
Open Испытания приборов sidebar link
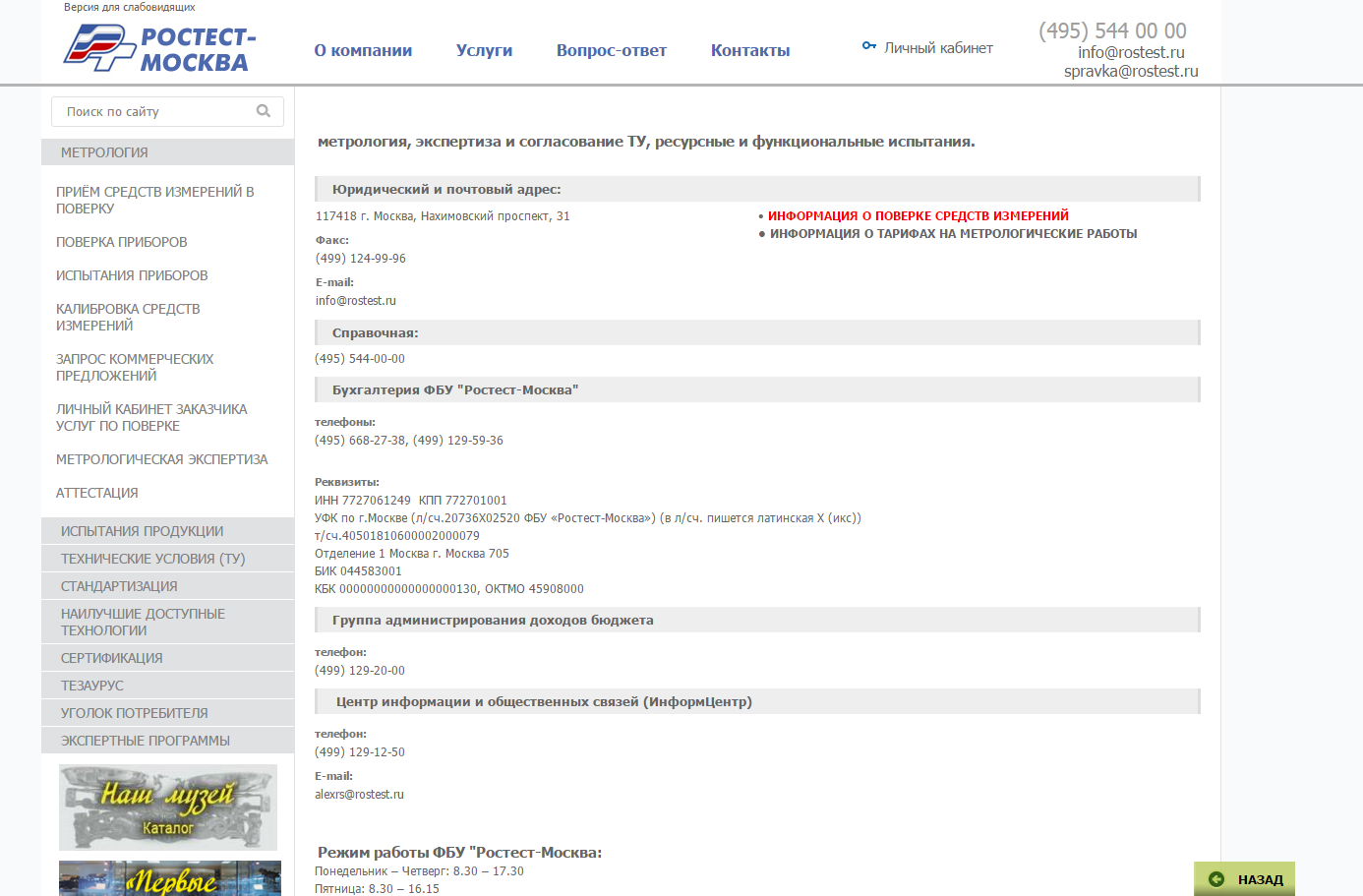click(132, 275)
